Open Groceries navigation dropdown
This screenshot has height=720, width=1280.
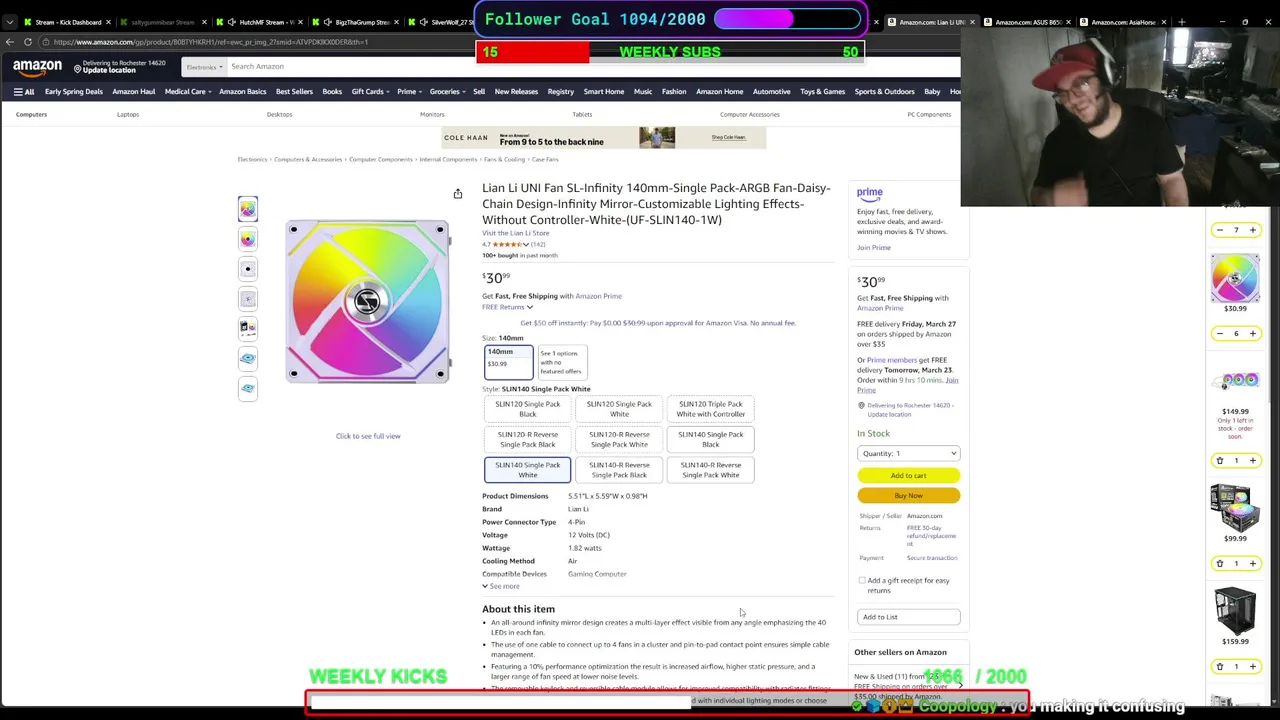pos(447,92)
